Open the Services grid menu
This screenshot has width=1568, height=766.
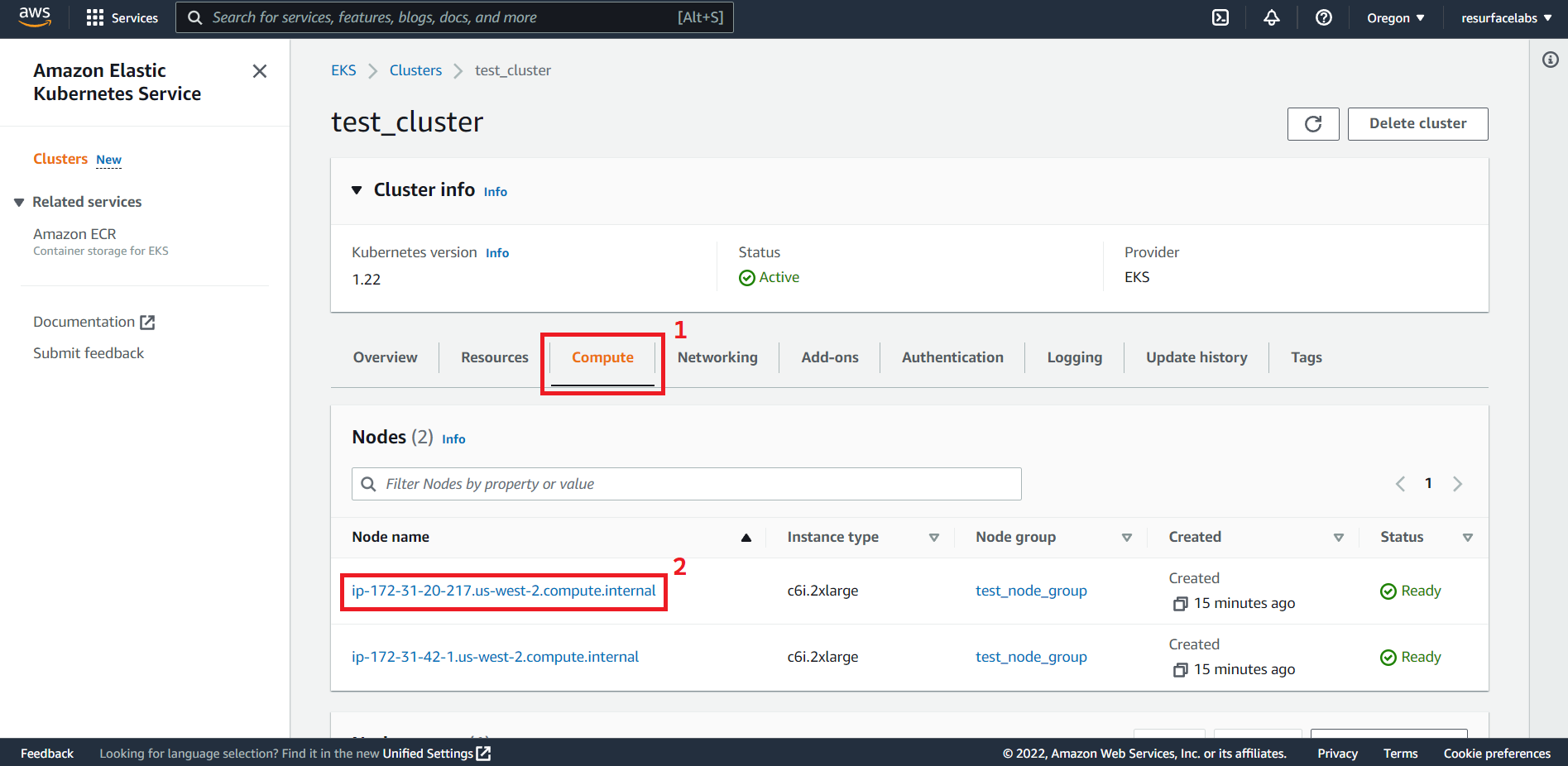(x=122, y=17)
